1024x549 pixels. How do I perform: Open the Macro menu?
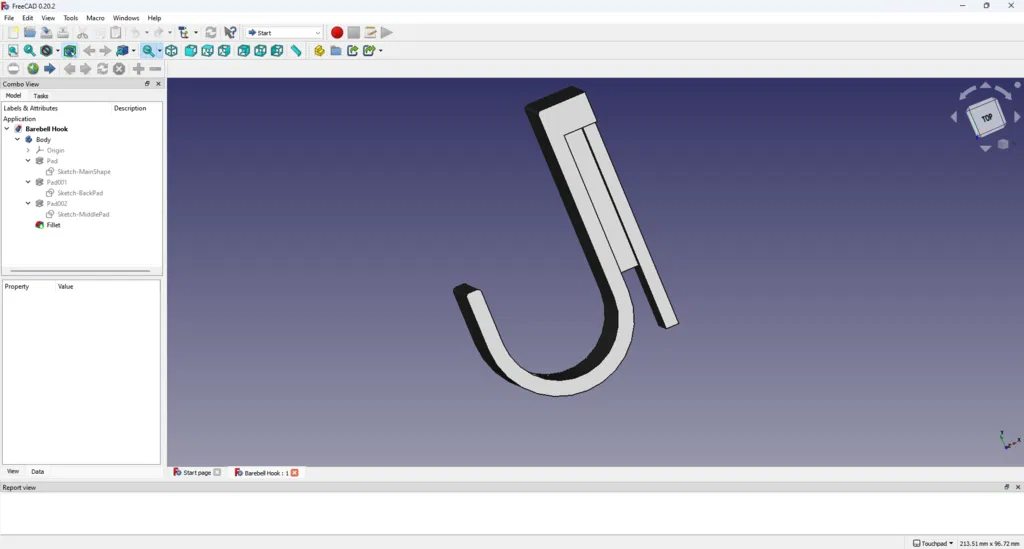click(95, 18)
